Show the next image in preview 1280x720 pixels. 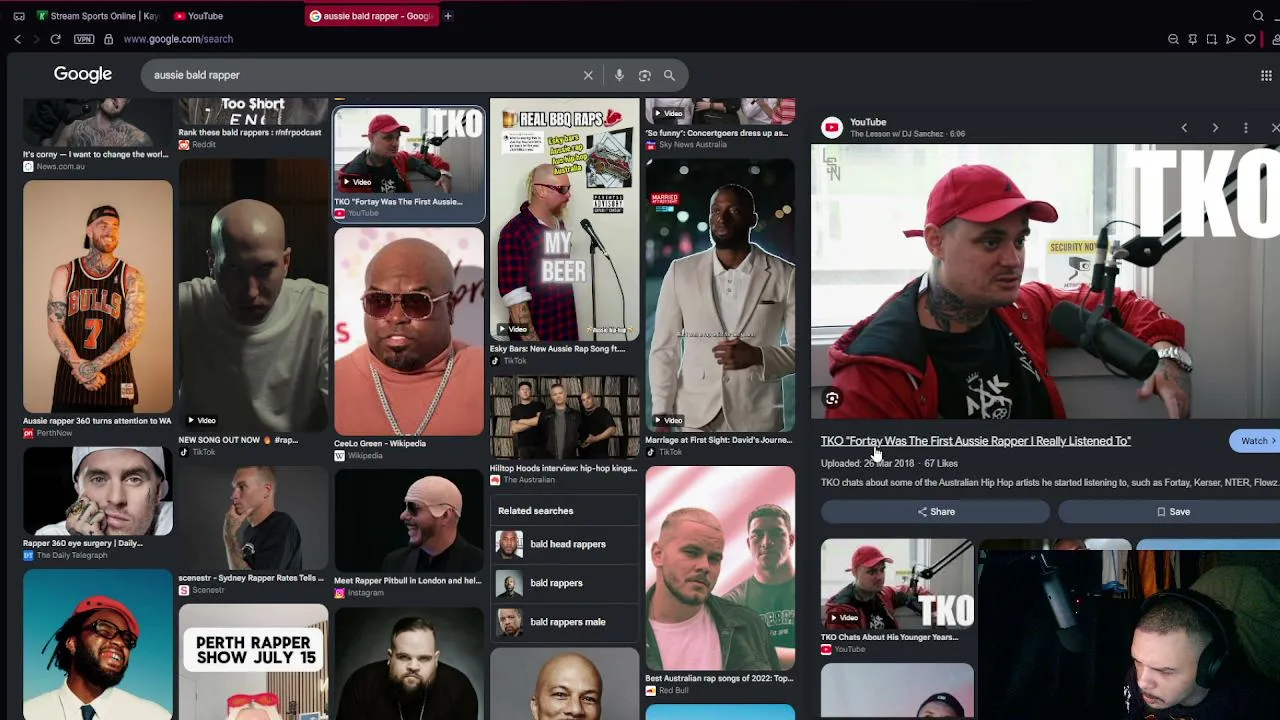1215,128
